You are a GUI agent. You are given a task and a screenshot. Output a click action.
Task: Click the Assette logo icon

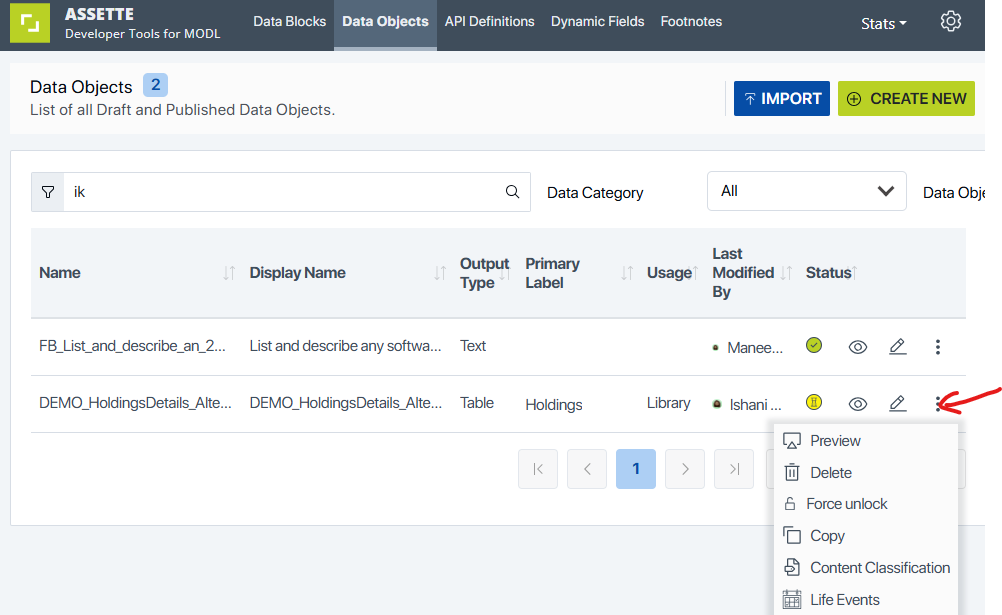coord(30,24)
